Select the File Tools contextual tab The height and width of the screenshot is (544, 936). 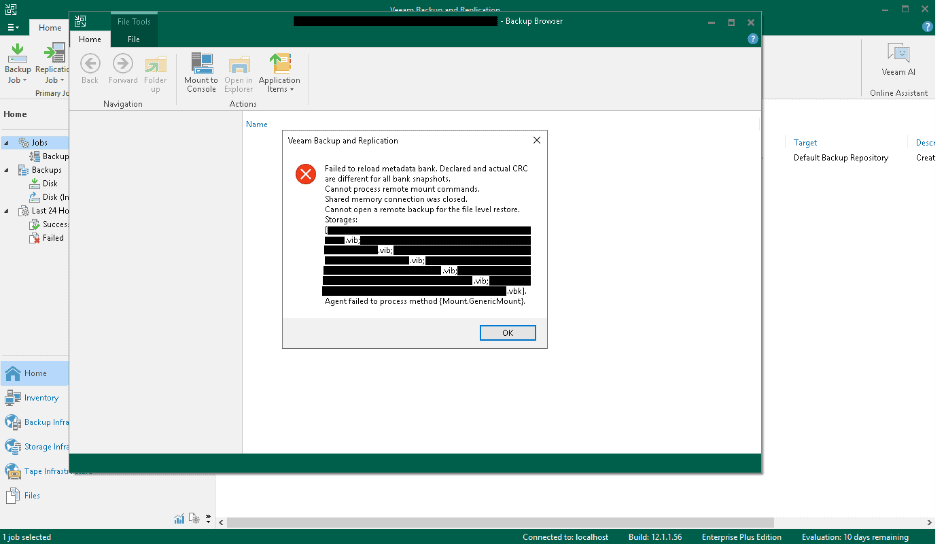click(134, 21)
